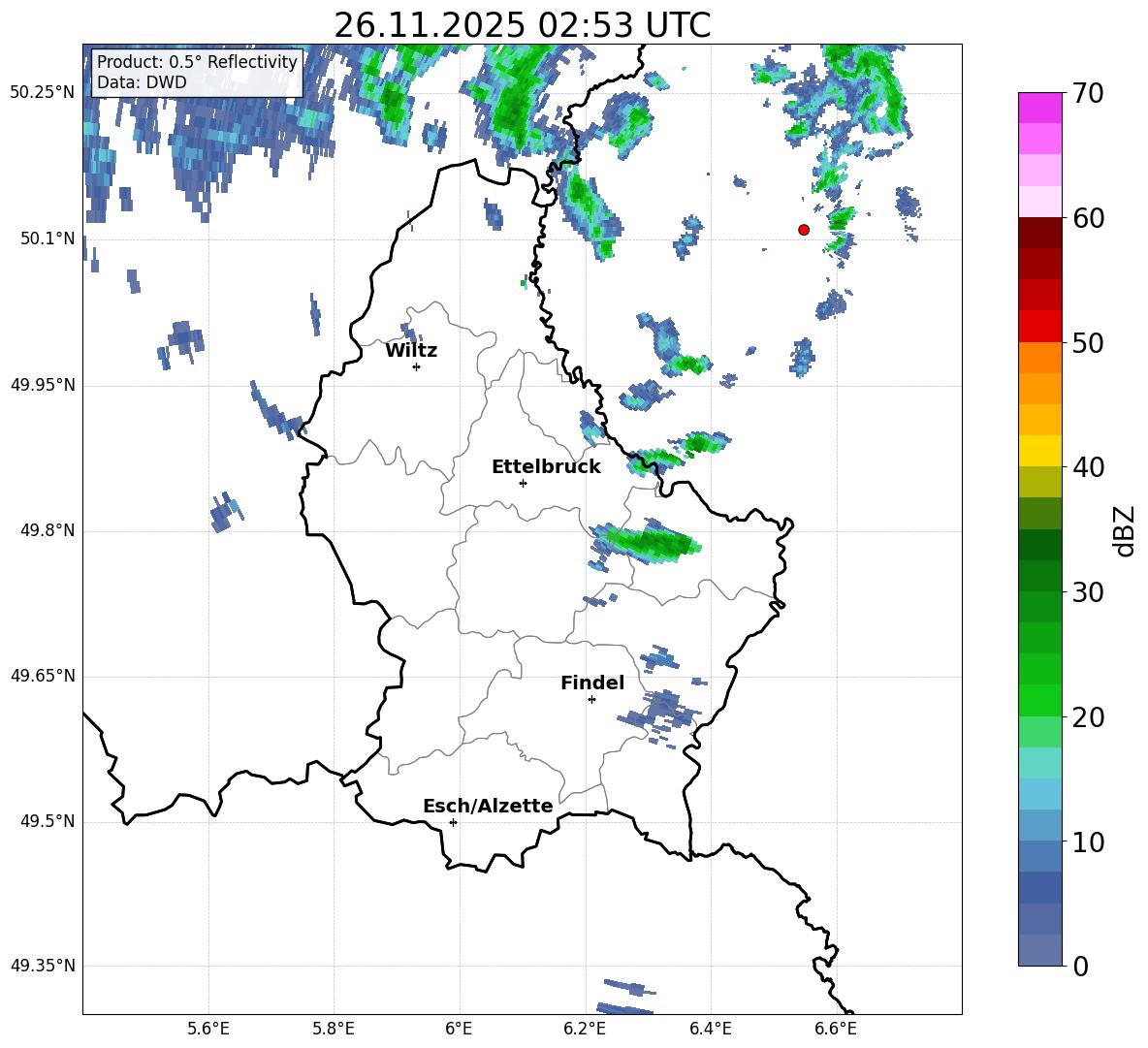Click the 6°E longitude label
Viewport: 1148px width, 1048px height.
click(459, 1029)
